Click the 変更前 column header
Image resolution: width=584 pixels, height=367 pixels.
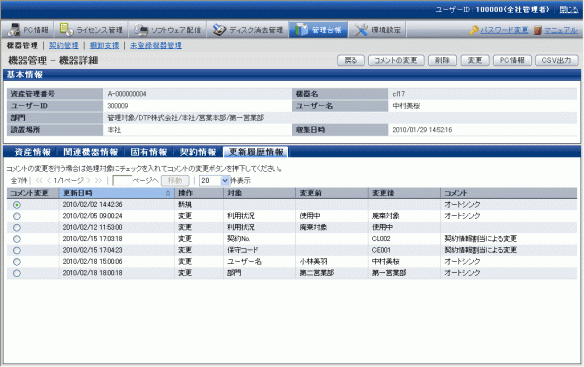[x=332, y=193]
